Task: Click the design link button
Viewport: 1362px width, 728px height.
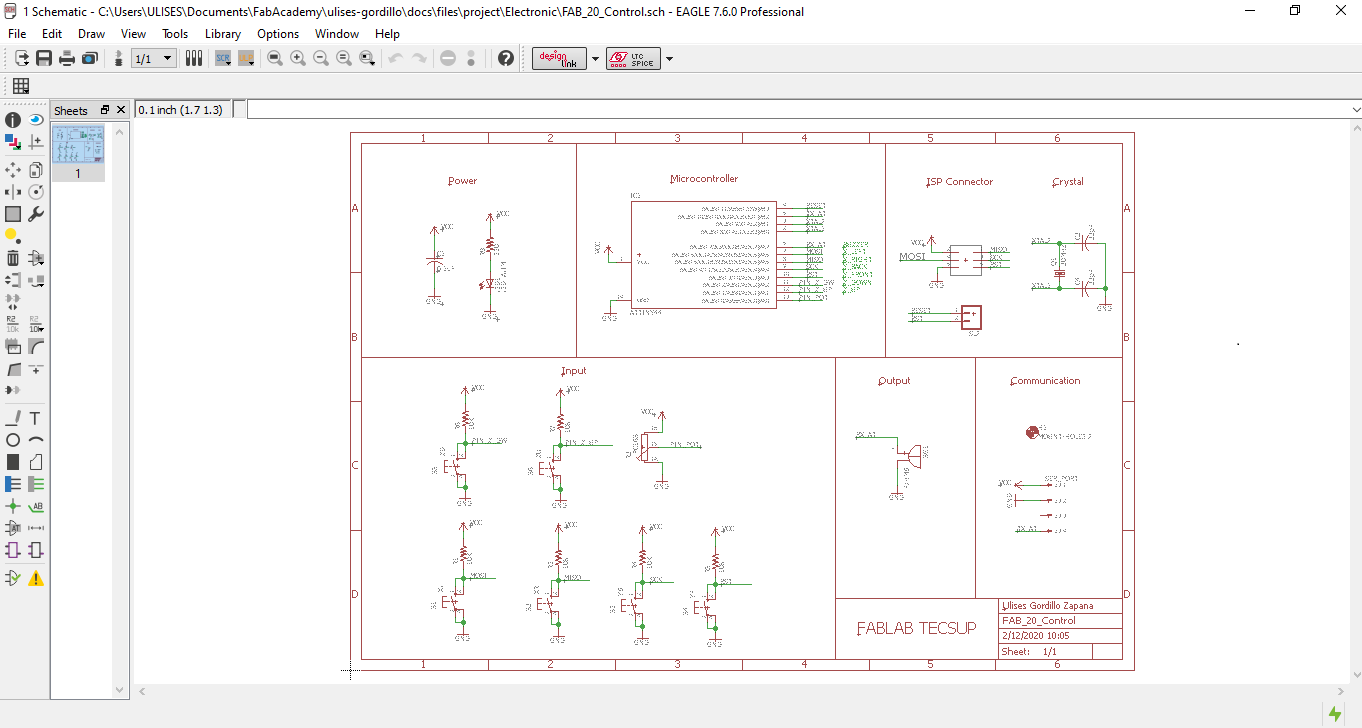Action: pos(559,59)
